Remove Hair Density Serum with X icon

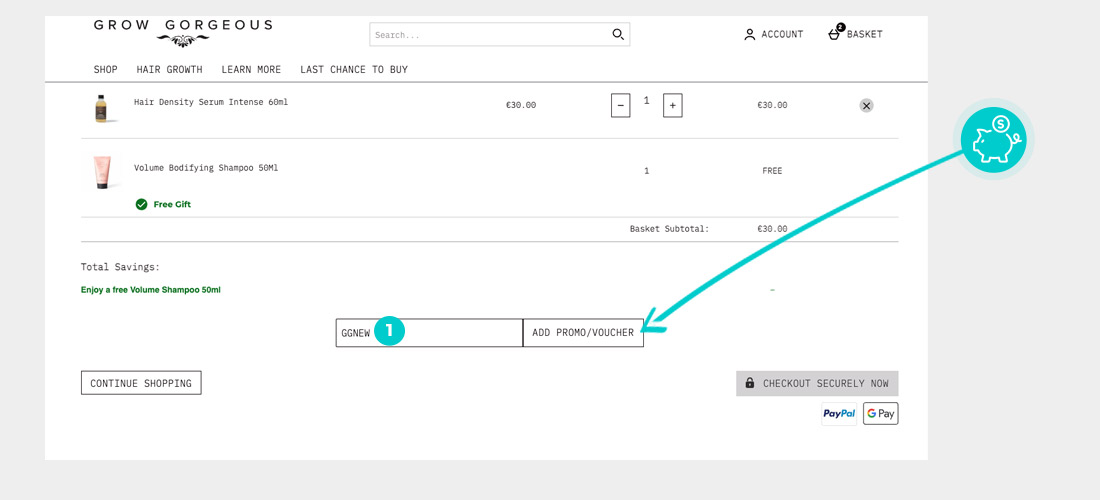tap(866, 105)
